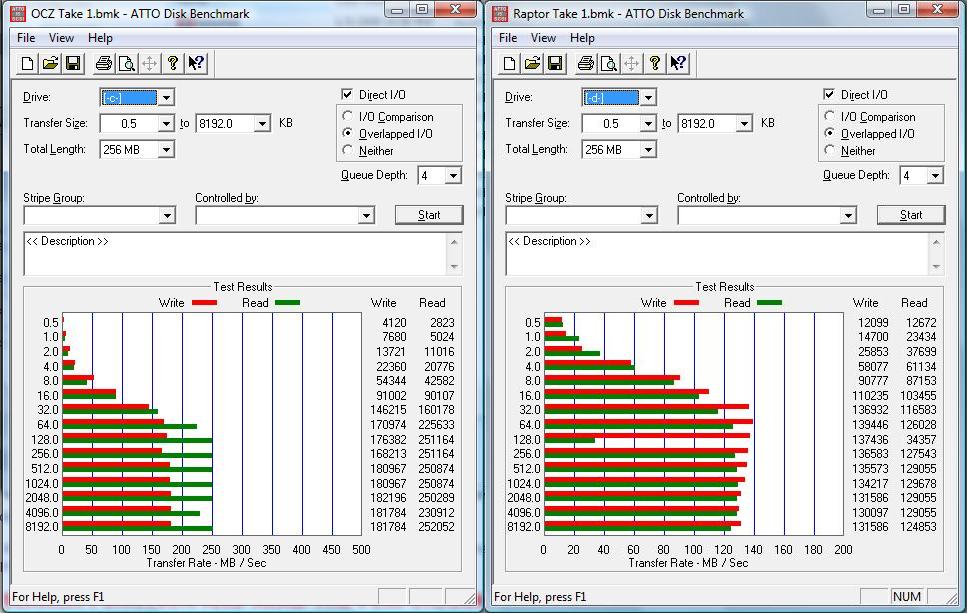Click green Read legend swatch in OCZ window
968x614 pixels.
[x=287, y=303]
